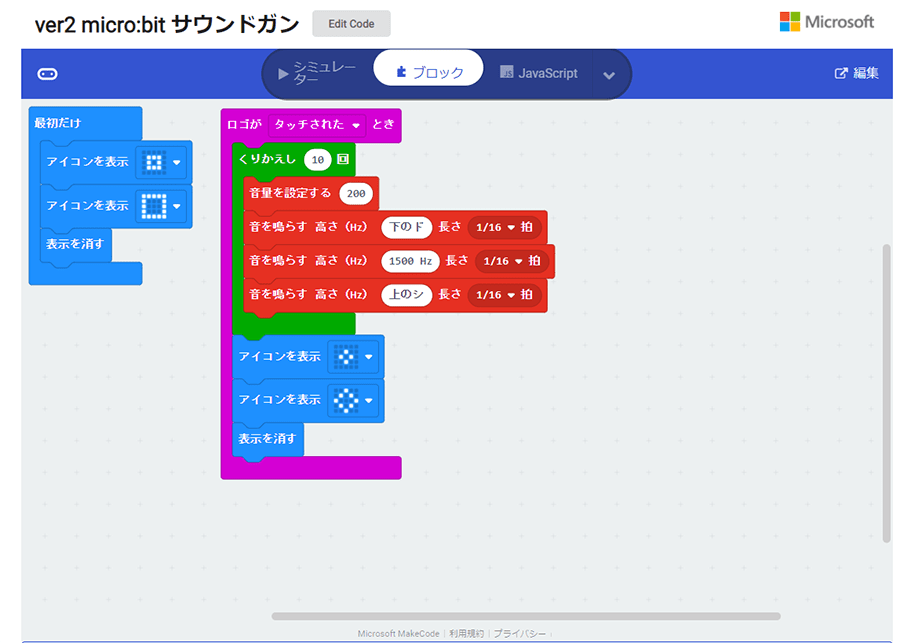Select the 音量を設定する block label
This screenshot has width=900, height=643.
pos(290,193)
